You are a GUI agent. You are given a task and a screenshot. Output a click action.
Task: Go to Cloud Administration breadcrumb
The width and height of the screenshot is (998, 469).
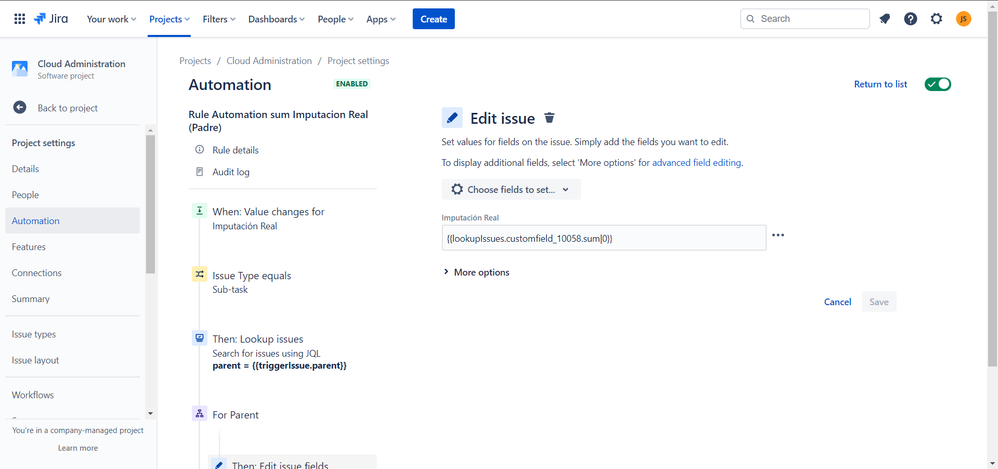(x=269, y=61)
